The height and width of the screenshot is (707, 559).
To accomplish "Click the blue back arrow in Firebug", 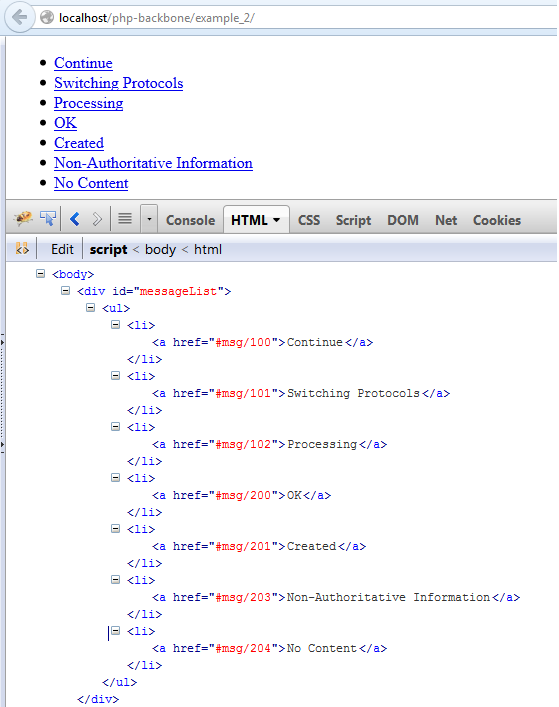I will coord(75,219).
